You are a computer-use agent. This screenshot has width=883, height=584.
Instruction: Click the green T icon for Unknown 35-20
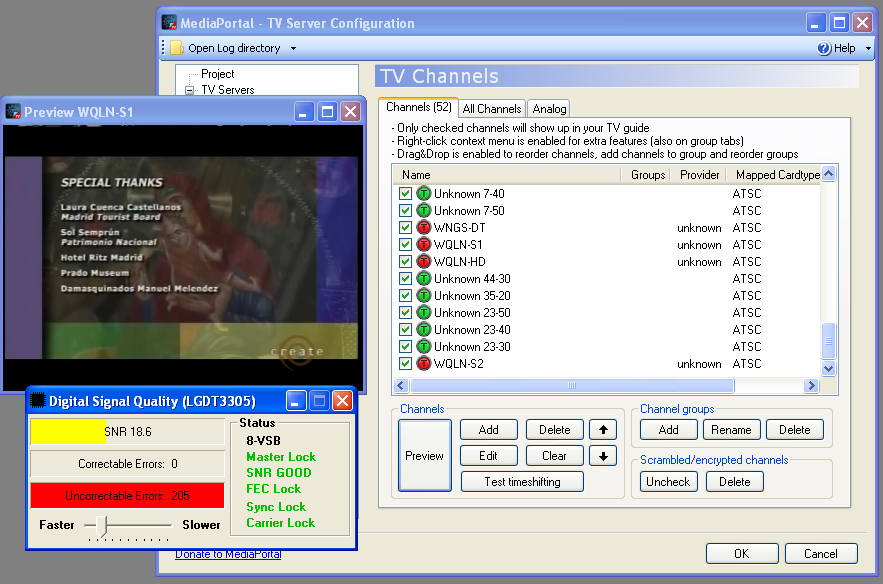[x=423, y=296]
